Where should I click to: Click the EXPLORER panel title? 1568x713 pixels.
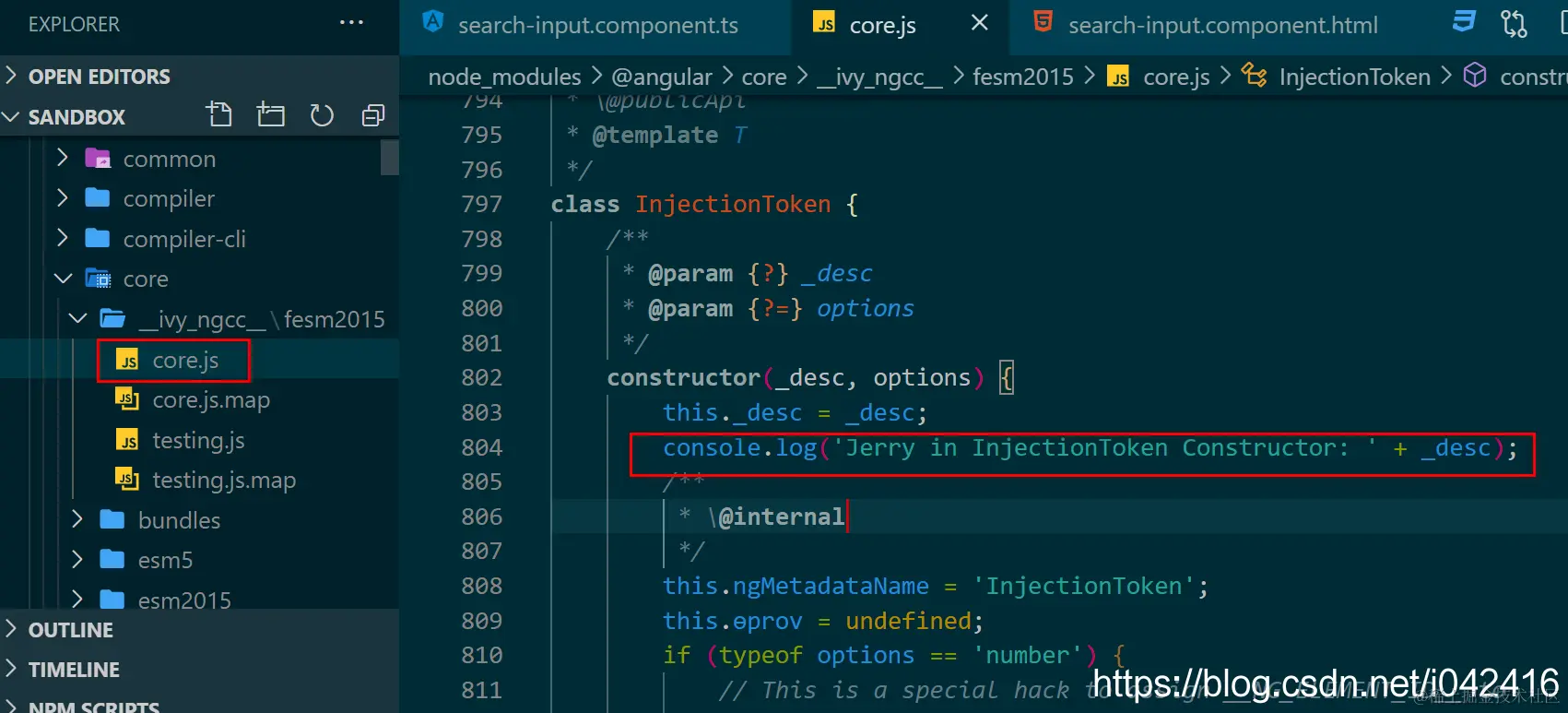(74, 24)
